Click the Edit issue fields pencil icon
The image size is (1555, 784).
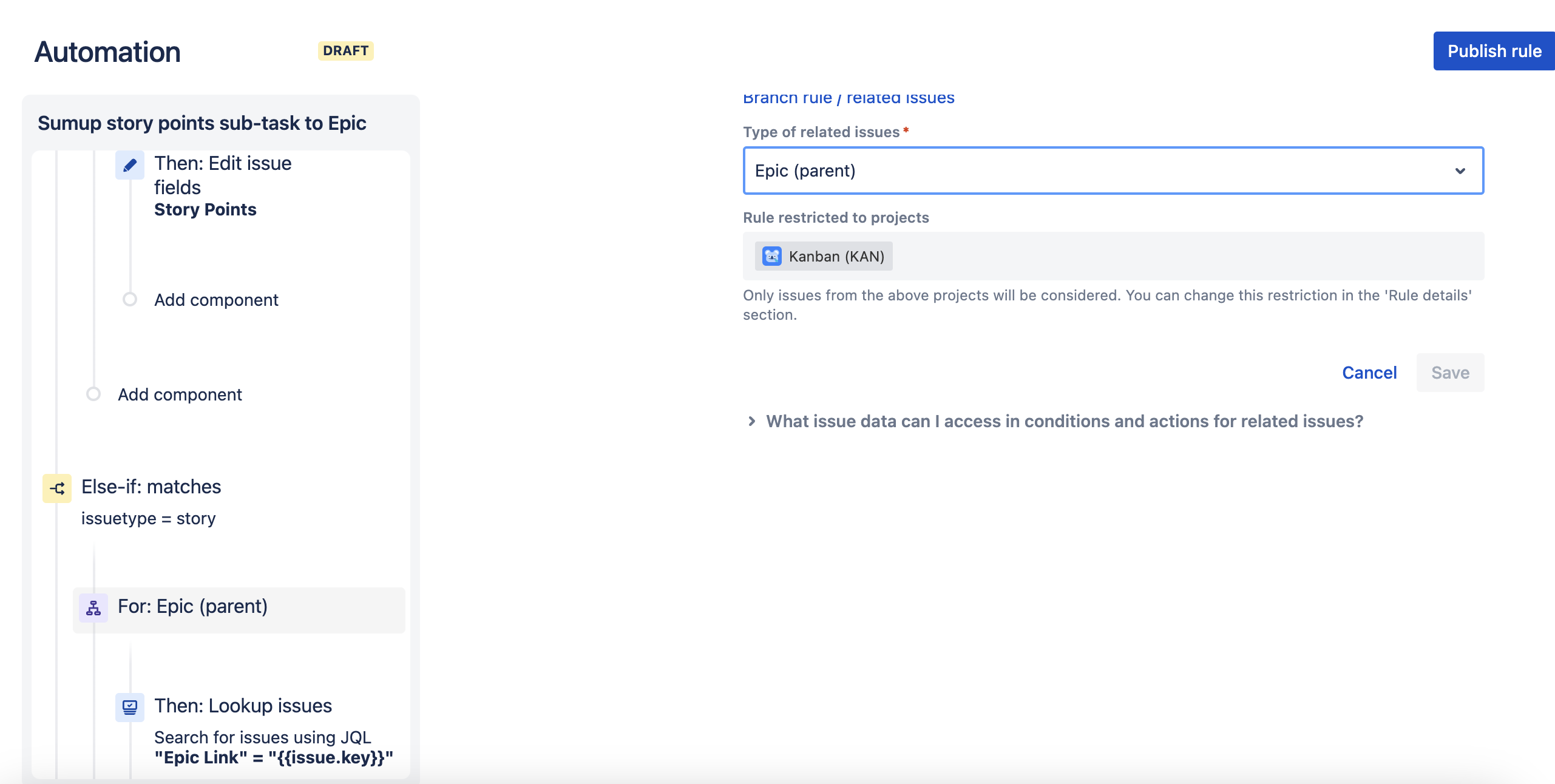pos(129,165)
